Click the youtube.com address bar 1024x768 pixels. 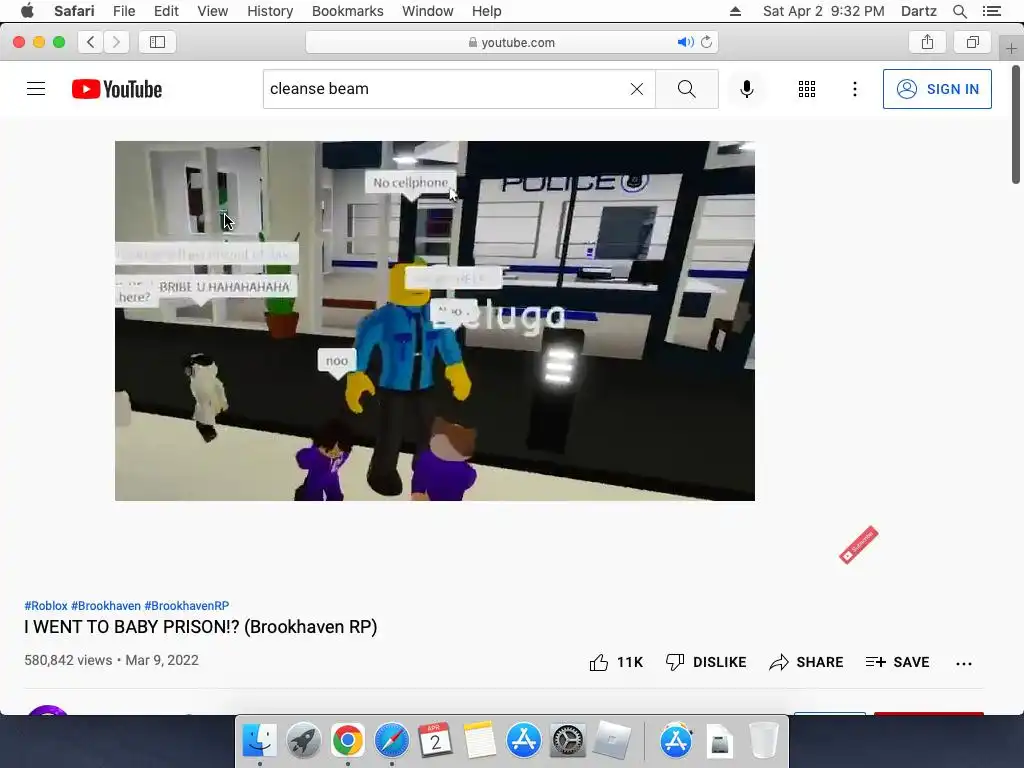pyautogui.click(x=511, y=42)
